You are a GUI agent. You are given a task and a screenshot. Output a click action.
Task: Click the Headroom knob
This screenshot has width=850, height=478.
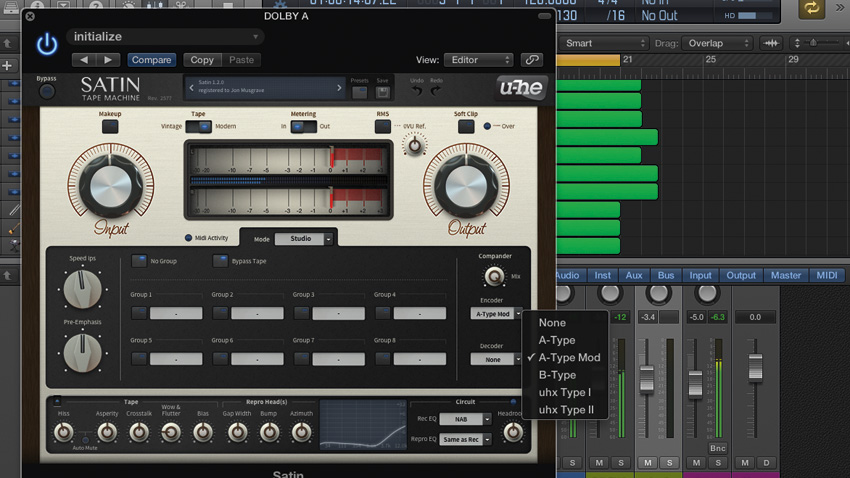point(513,432)
